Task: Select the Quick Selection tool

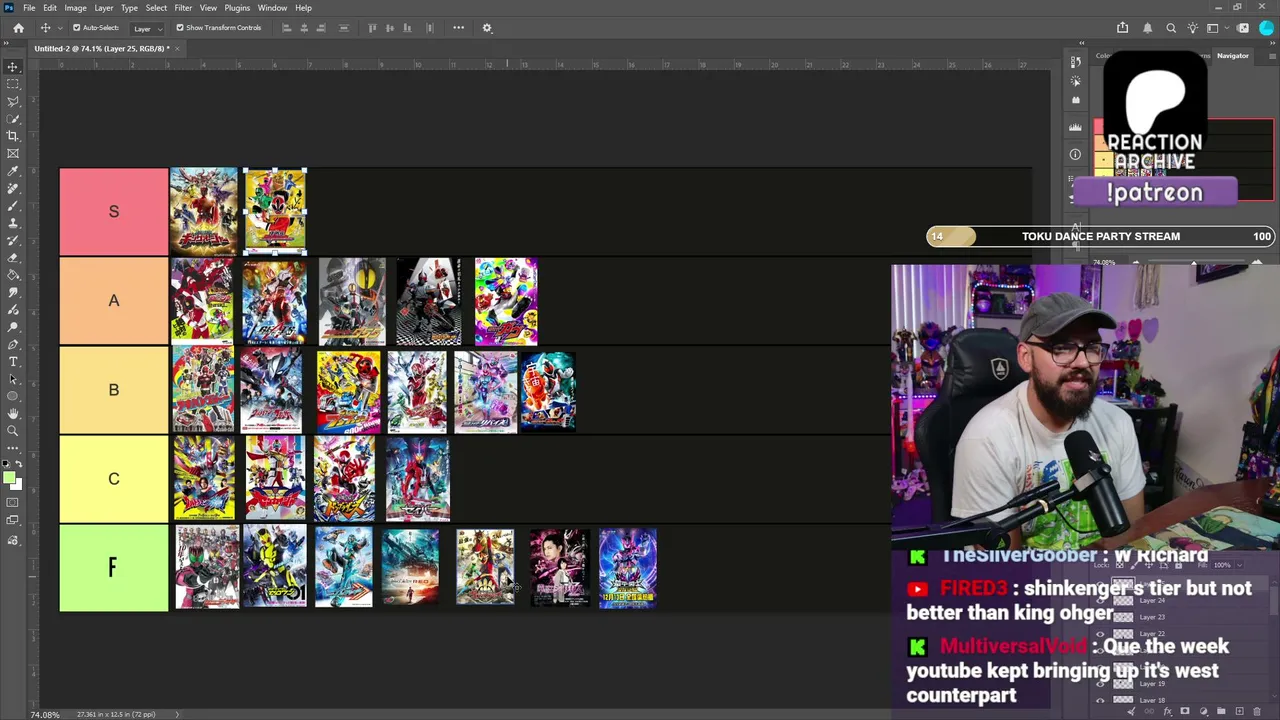Action: 13,118
